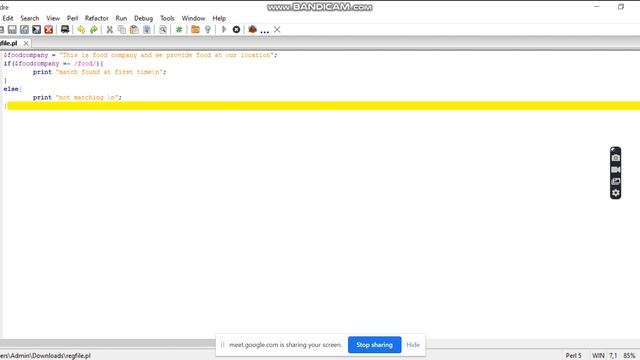Toggle comment with the green hash icon
Viewport: 640px width, 360px height.
click(179, 29)
